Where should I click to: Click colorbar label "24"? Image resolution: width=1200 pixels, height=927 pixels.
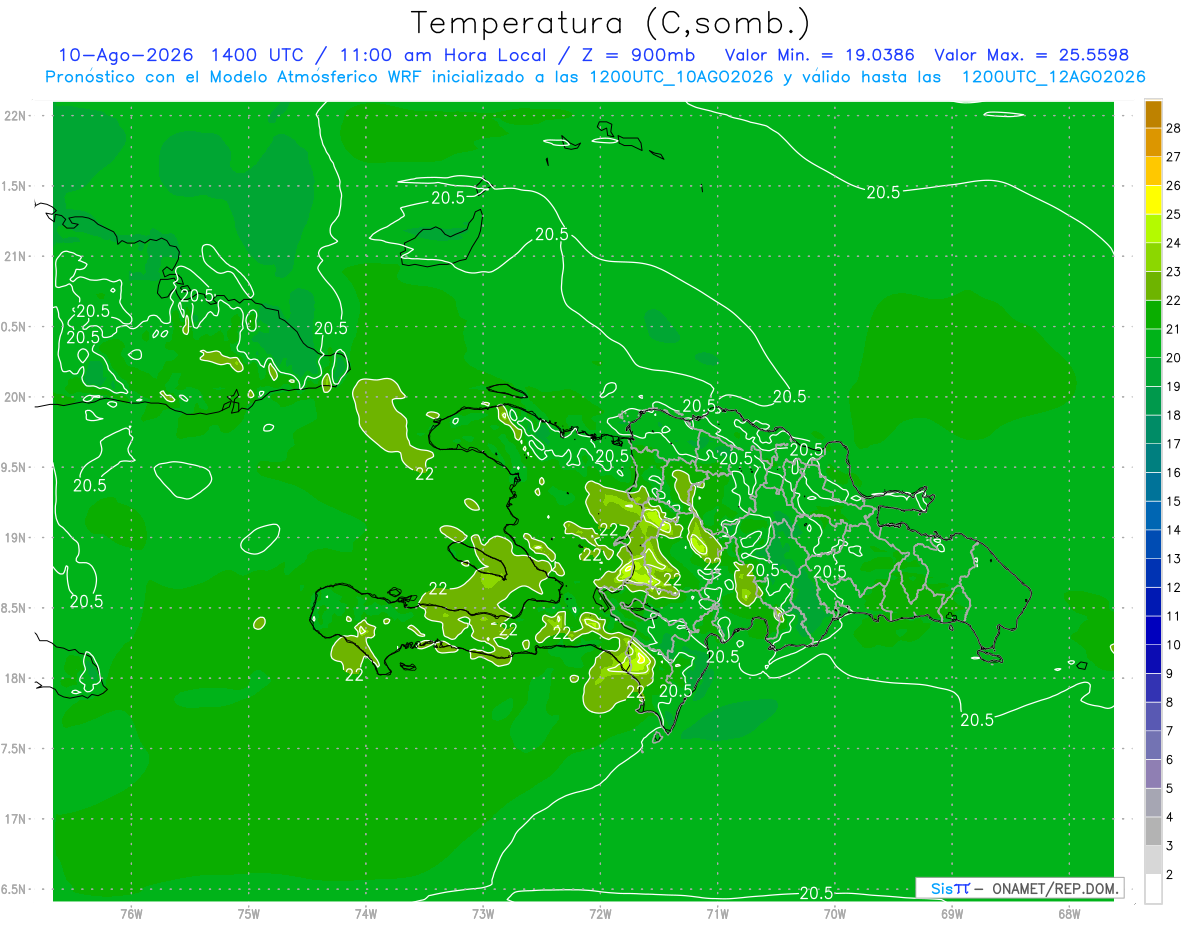(1174, 243)
